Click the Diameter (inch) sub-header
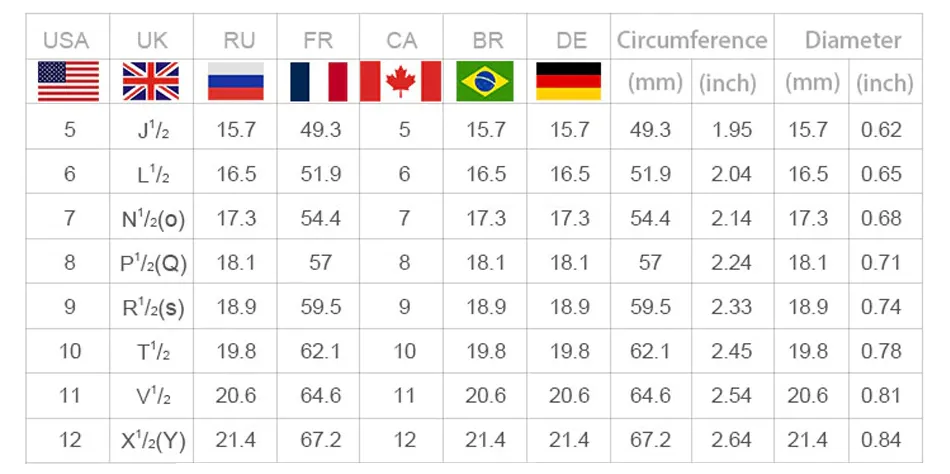Screen dimensions: 950x474 (x=885, y=83)
